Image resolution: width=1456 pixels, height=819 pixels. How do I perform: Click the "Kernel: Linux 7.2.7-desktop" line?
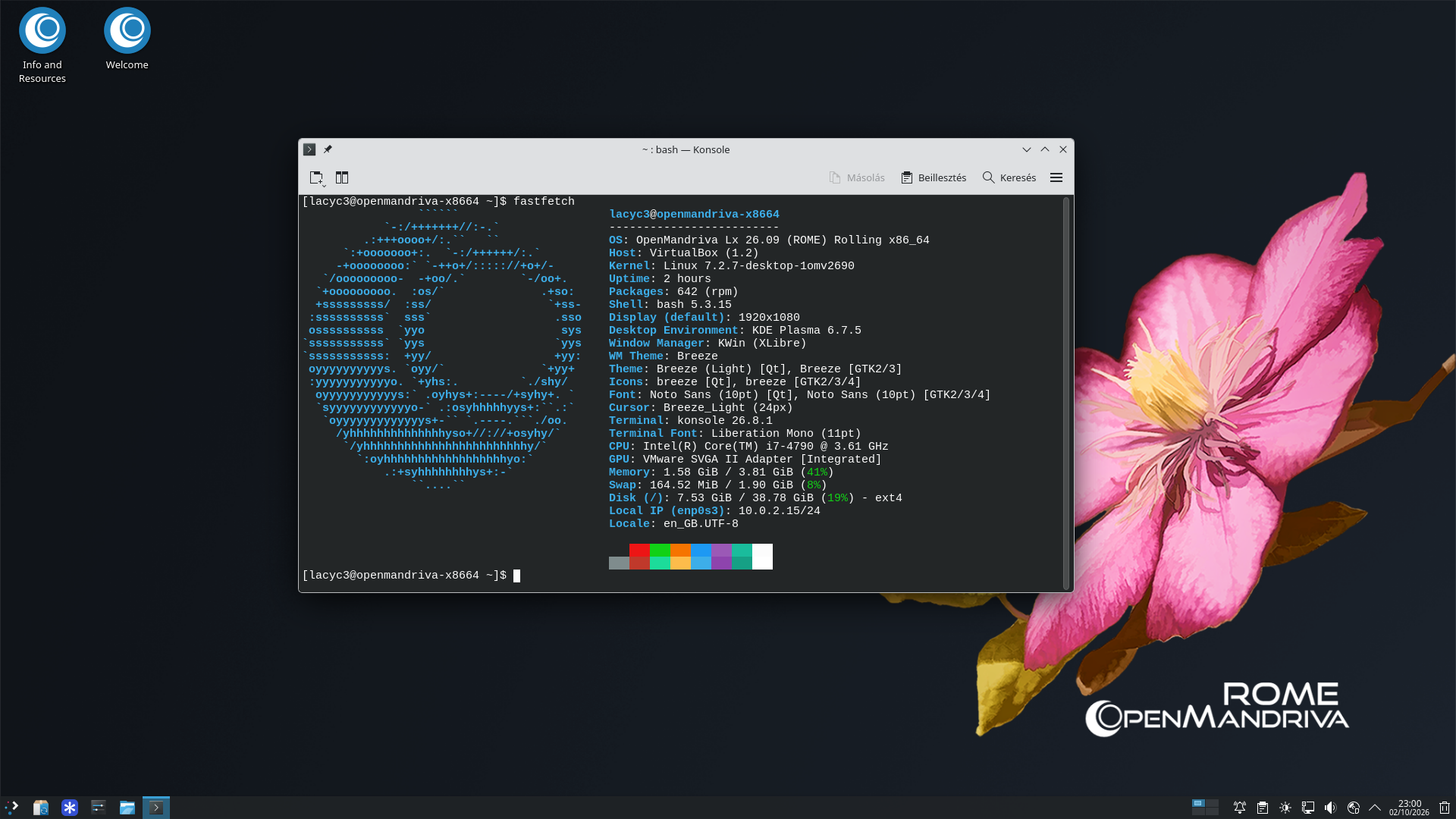[732, 266]
